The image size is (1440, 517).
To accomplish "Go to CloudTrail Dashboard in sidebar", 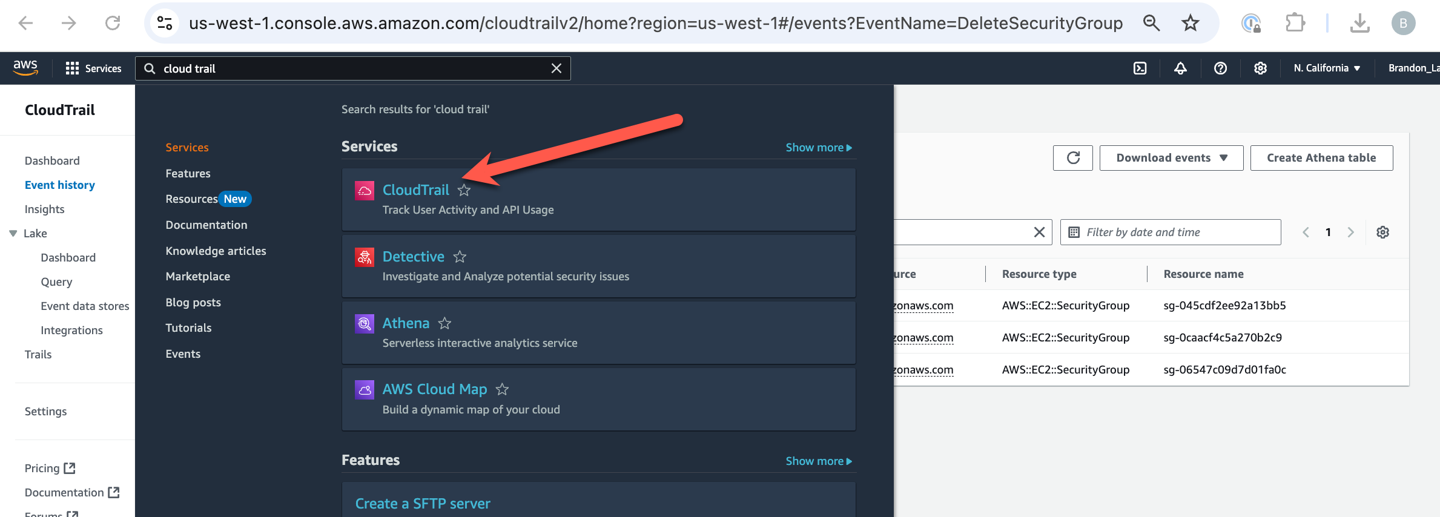I will click(52, 160).
